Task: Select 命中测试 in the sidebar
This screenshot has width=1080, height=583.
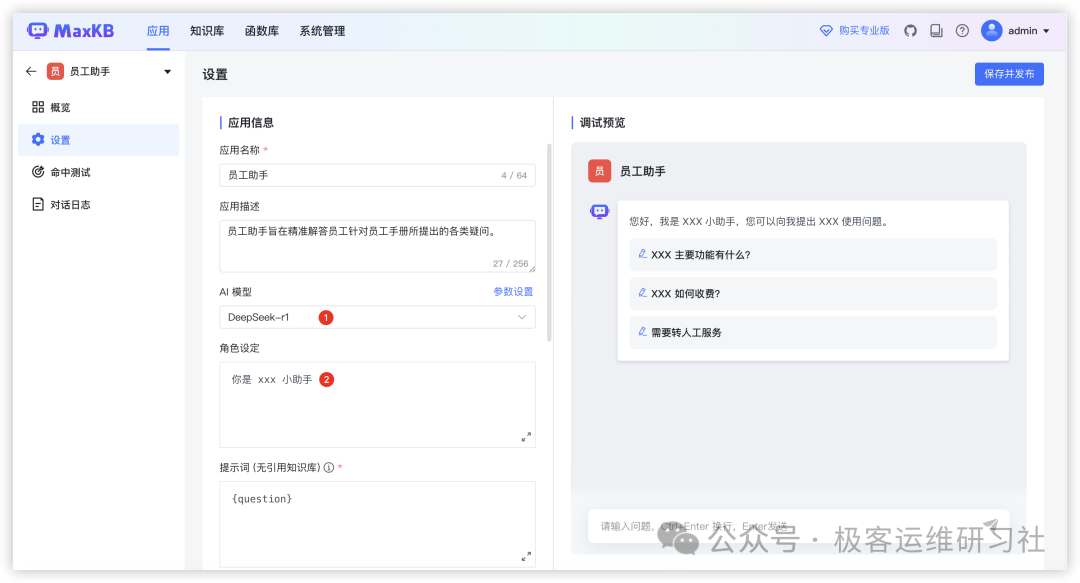Action: 70,172
